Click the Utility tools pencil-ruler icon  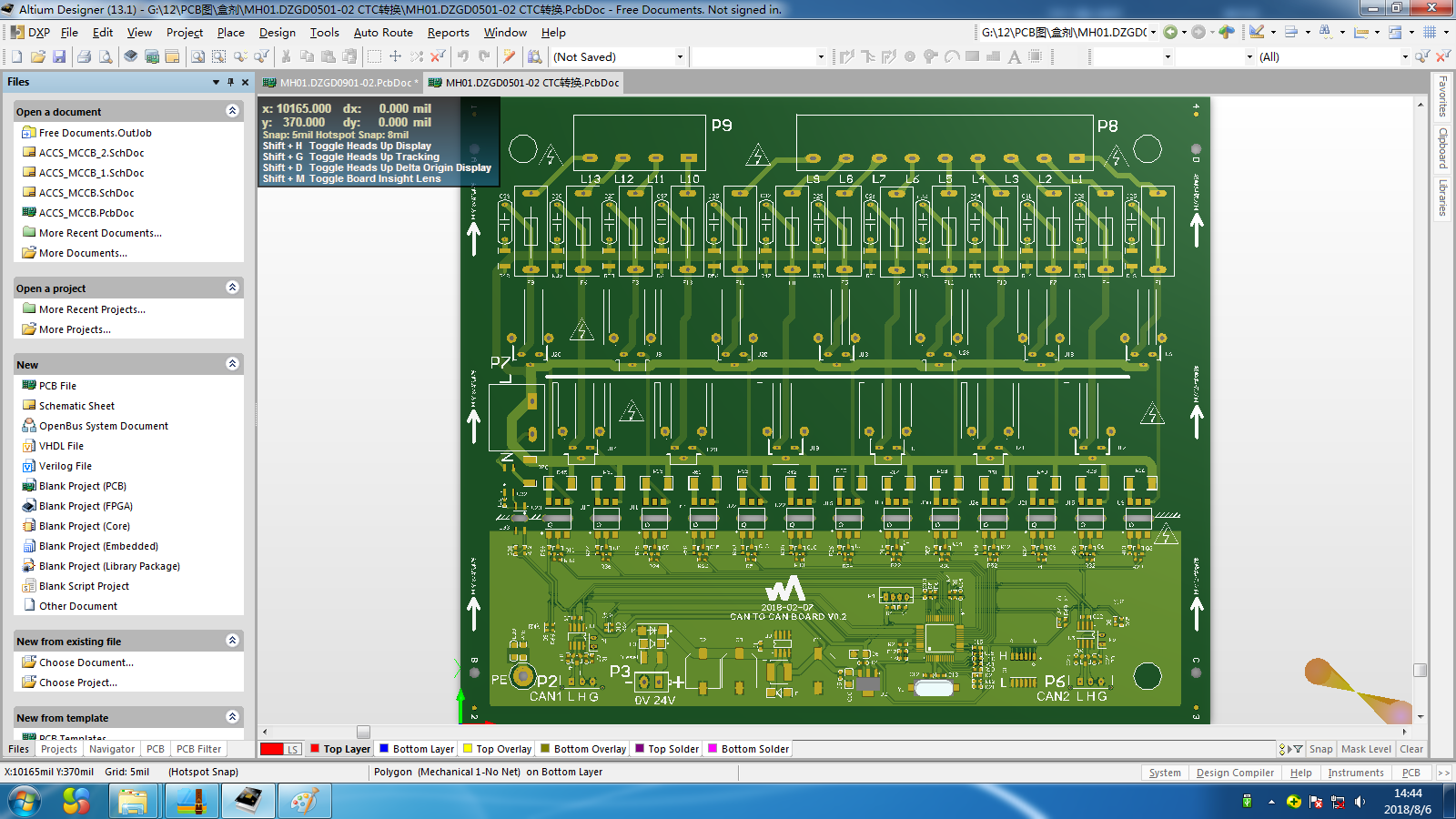[x=1257, y=32]
